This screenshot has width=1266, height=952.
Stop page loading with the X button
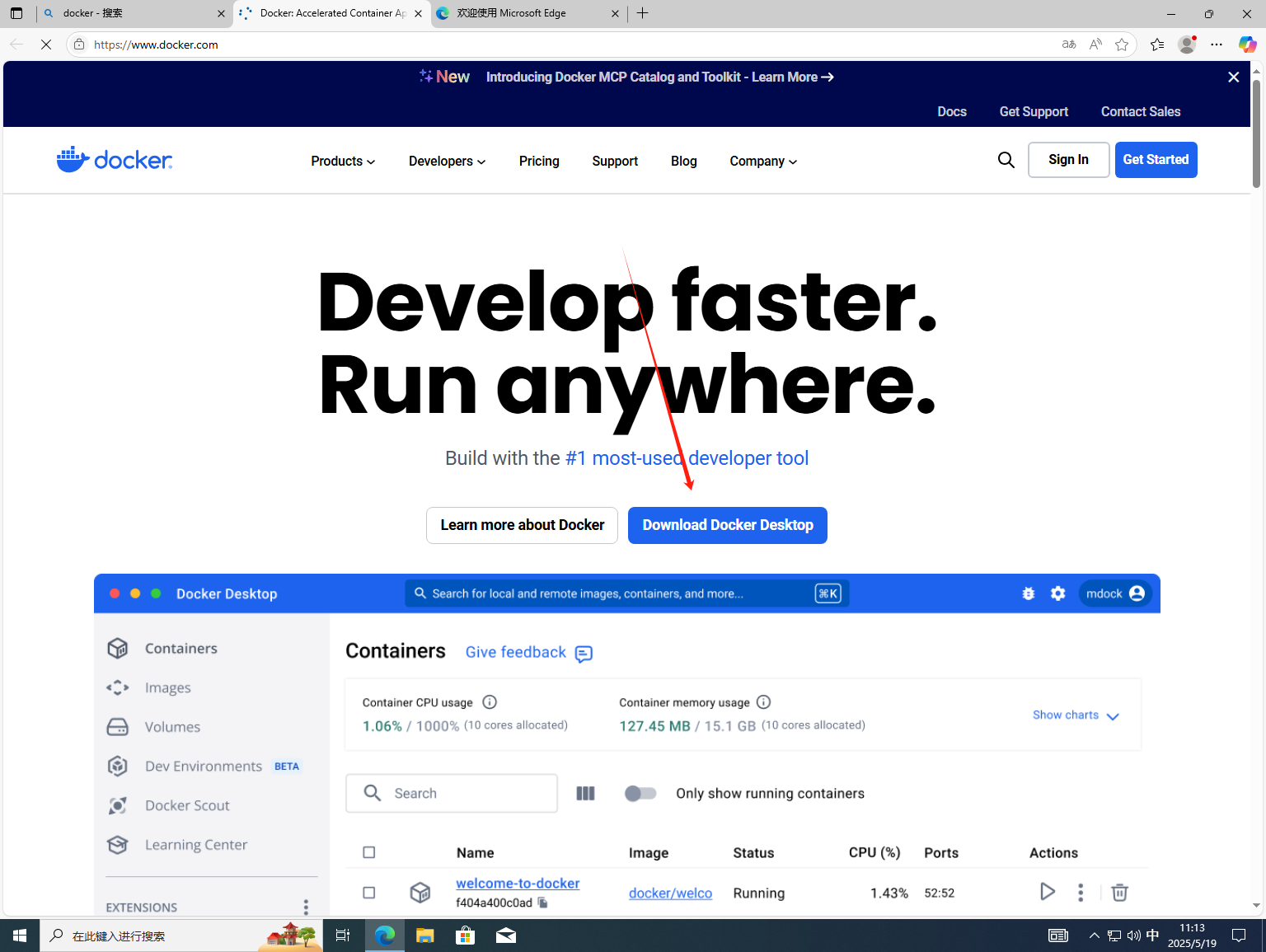point(46,45)
